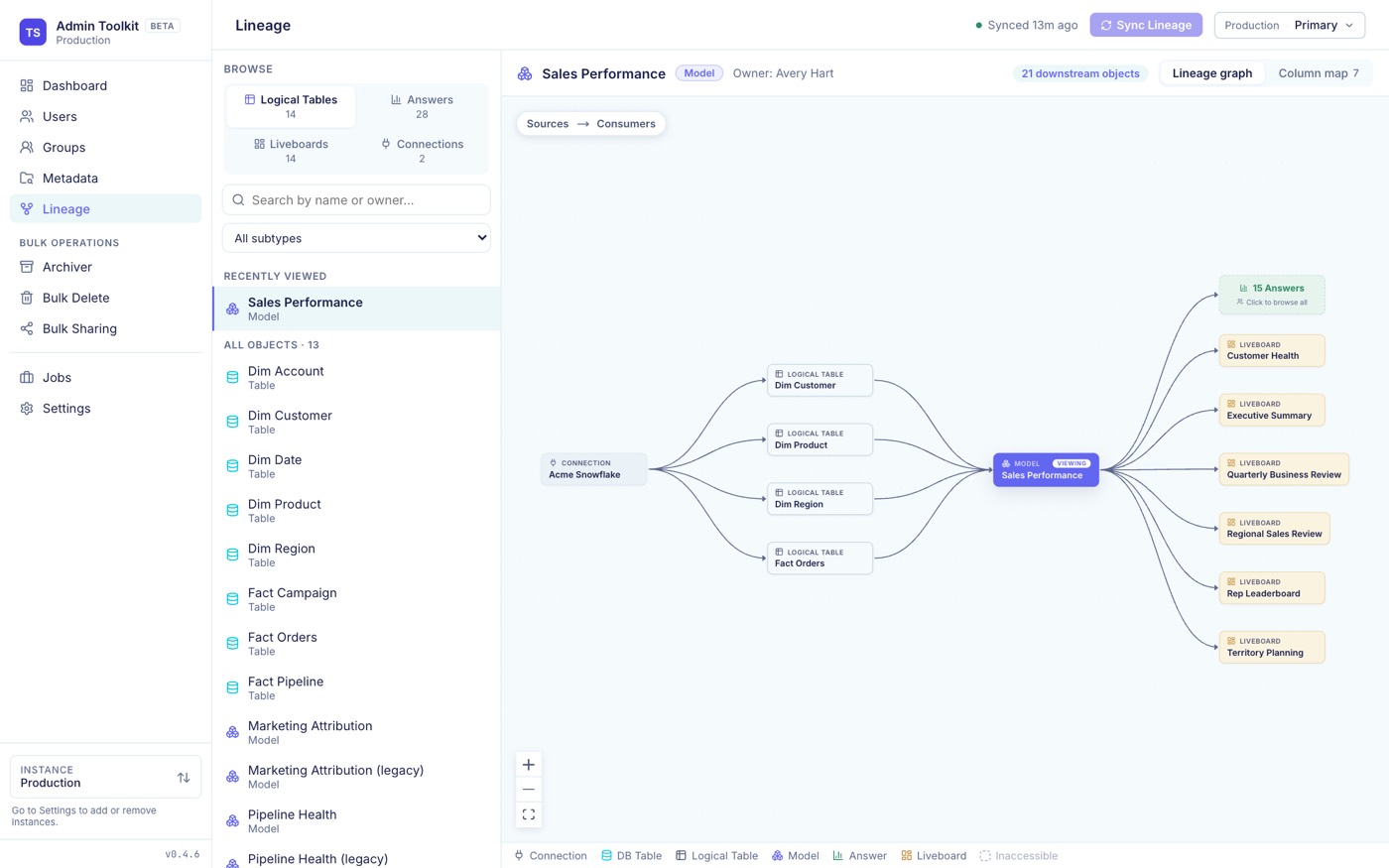The image size is (1389, 868).
Task: Expand the 15 Answers node
Action: click(x=1272, y=295)
